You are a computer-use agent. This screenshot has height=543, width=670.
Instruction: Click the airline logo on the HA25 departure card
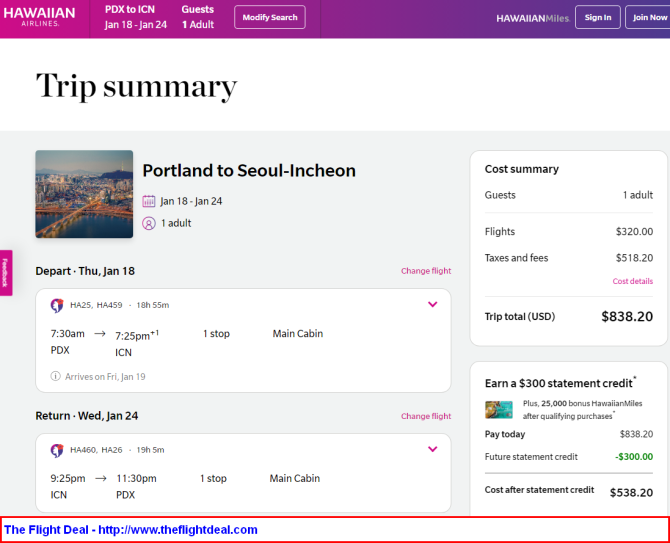tap(57, 305)
